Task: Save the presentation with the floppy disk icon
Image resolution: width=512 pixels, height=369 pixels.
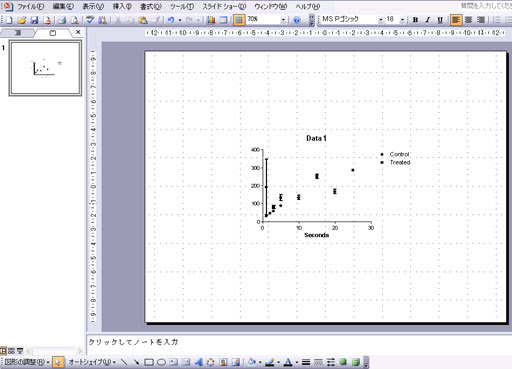Action: (x=34, y=20)
